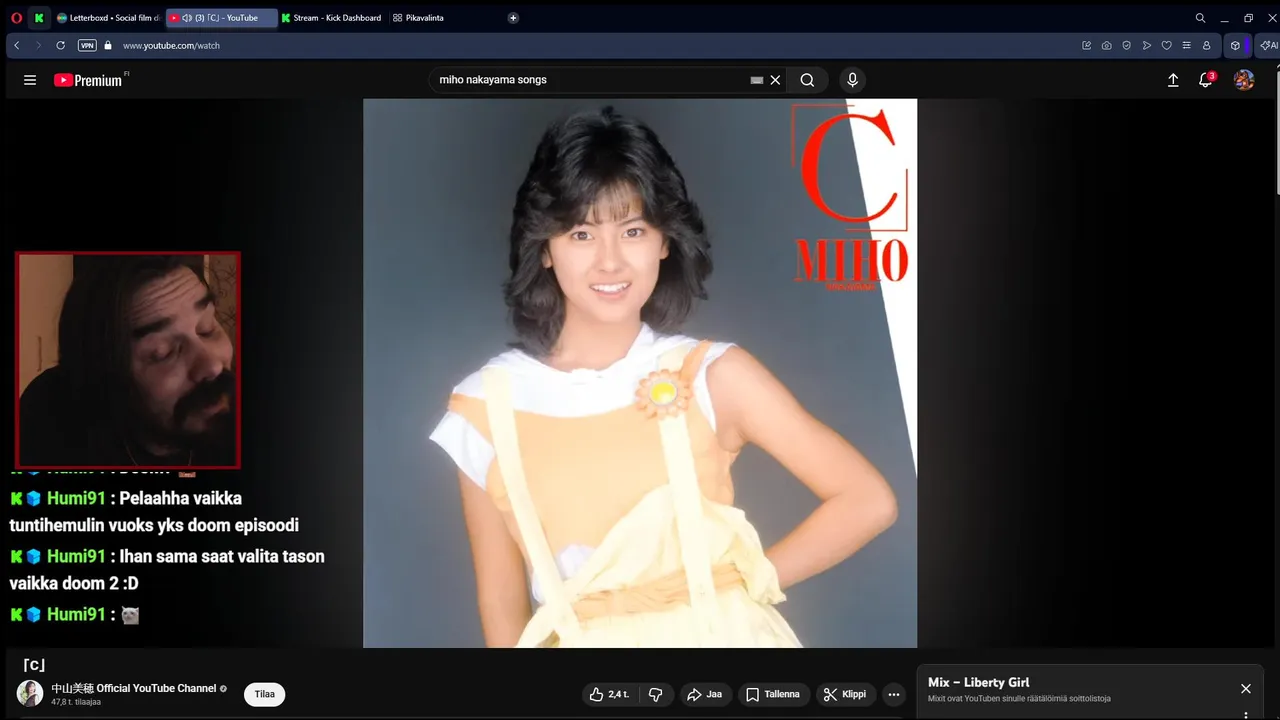Select the pinned Kick tab icon
The width and height of the screenshot is (1280, 720).
(39, 18)
